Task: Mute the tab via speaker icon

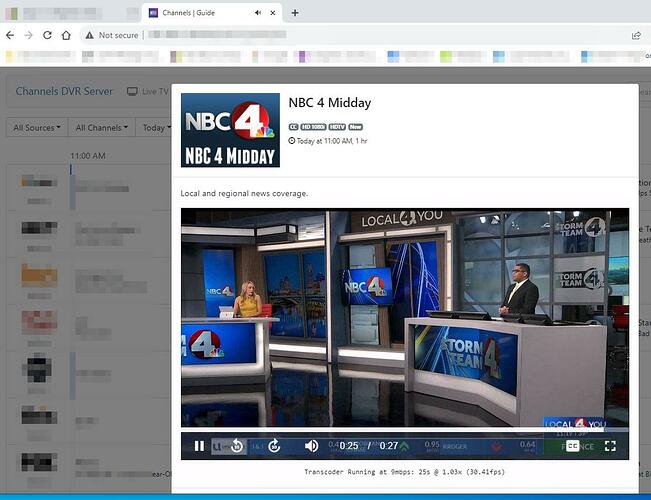Action: coord(259,13)
